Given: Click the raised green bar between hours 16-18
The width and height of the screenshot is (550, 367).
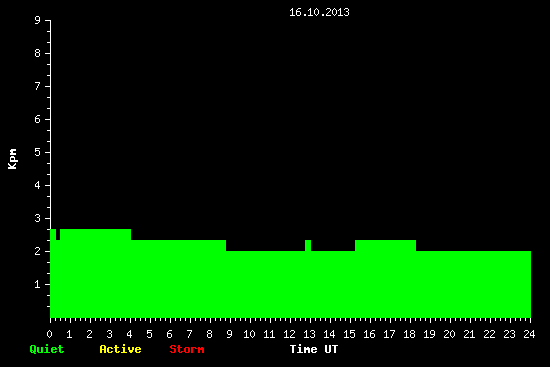Looking at the screenshot, I should [x=385, y=246].
